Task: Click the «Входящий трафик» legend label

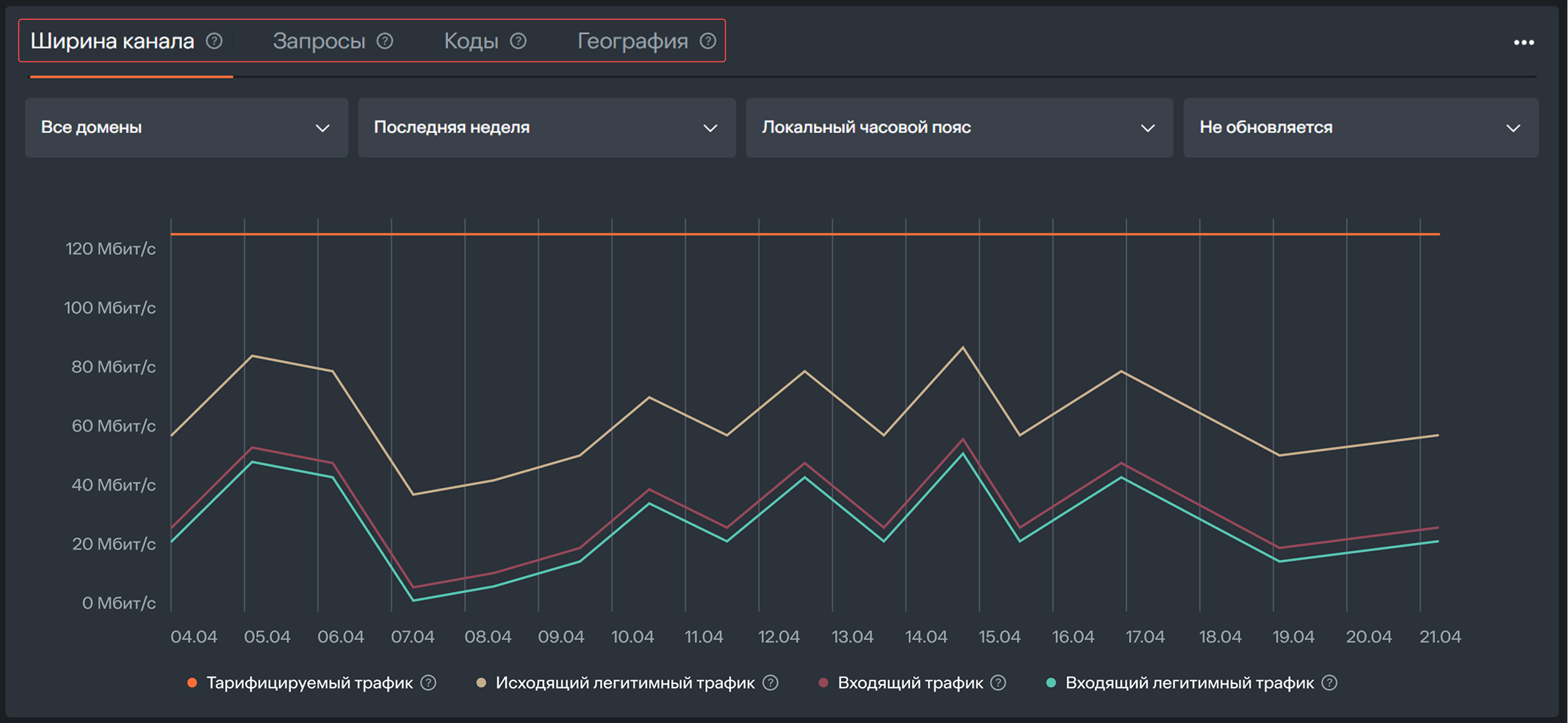Action: click(x=911, y=683)
